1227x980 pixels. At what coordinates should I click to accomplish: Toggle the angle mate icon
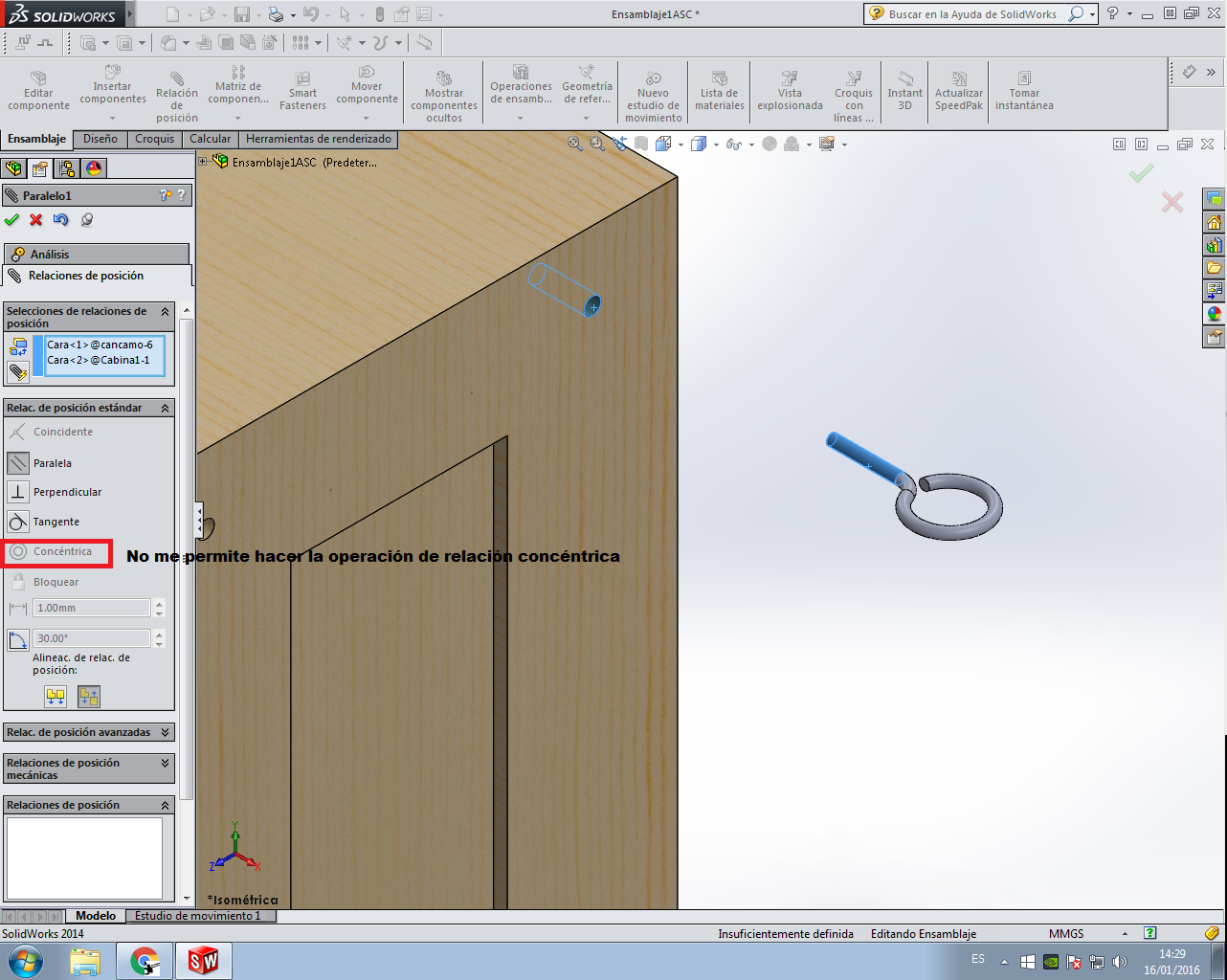pyautogui.click(x=18, y=639)
